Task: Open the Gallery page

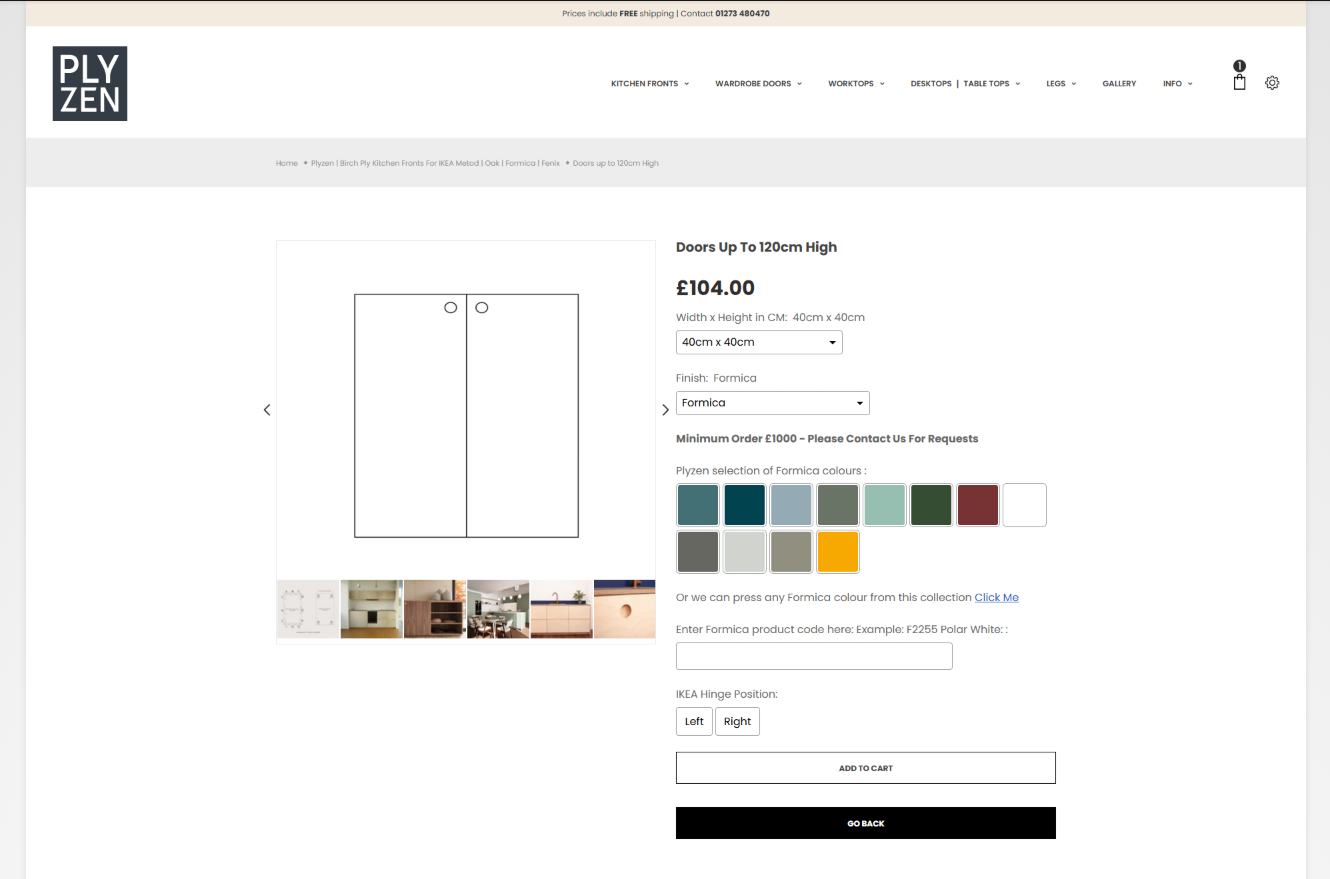Action: pyautogui.click(x=1119, y=84)
